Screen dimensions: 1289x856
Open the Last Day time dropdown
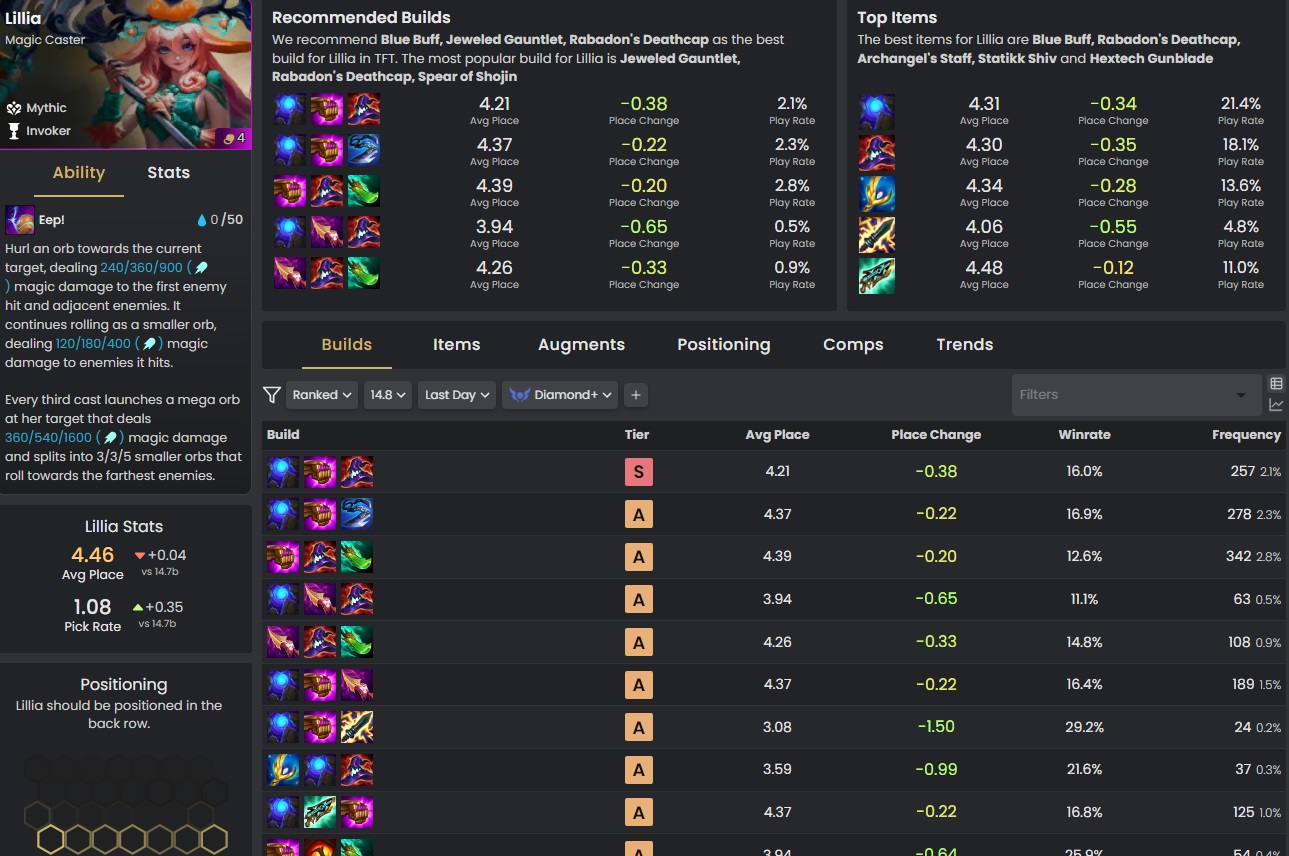coord(457,395)
